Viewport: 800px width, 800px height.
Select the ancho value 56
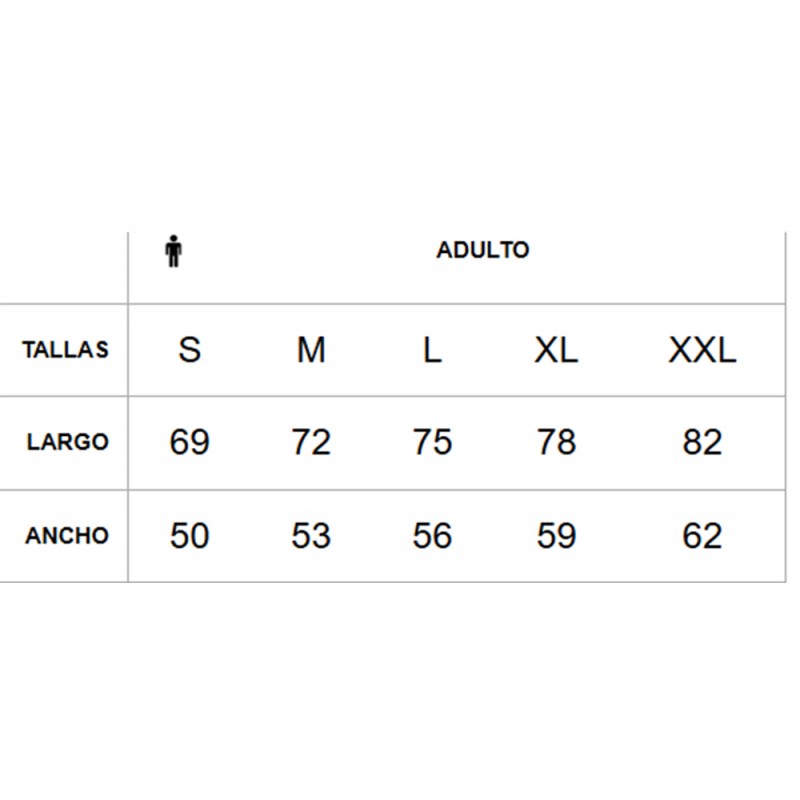pyautogui.click(x=432, y=536)
